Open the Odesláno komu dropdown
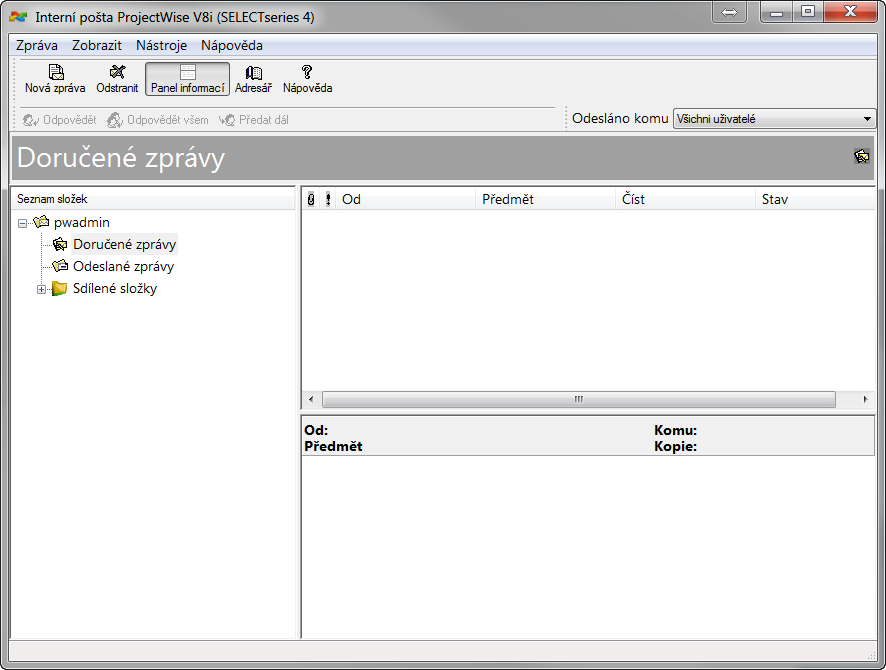The image size is (886, 670). point(867,119)
